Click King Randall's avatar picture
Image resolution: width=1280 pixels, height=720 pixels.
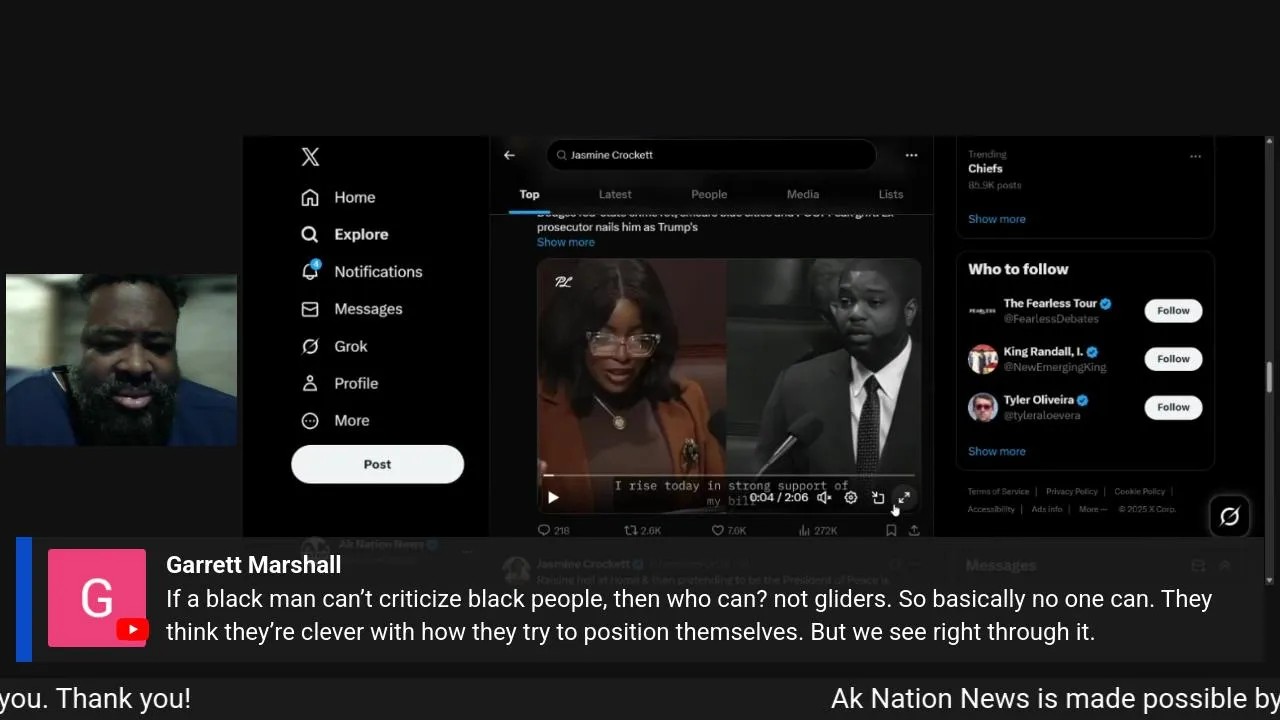tap(983, 359)
